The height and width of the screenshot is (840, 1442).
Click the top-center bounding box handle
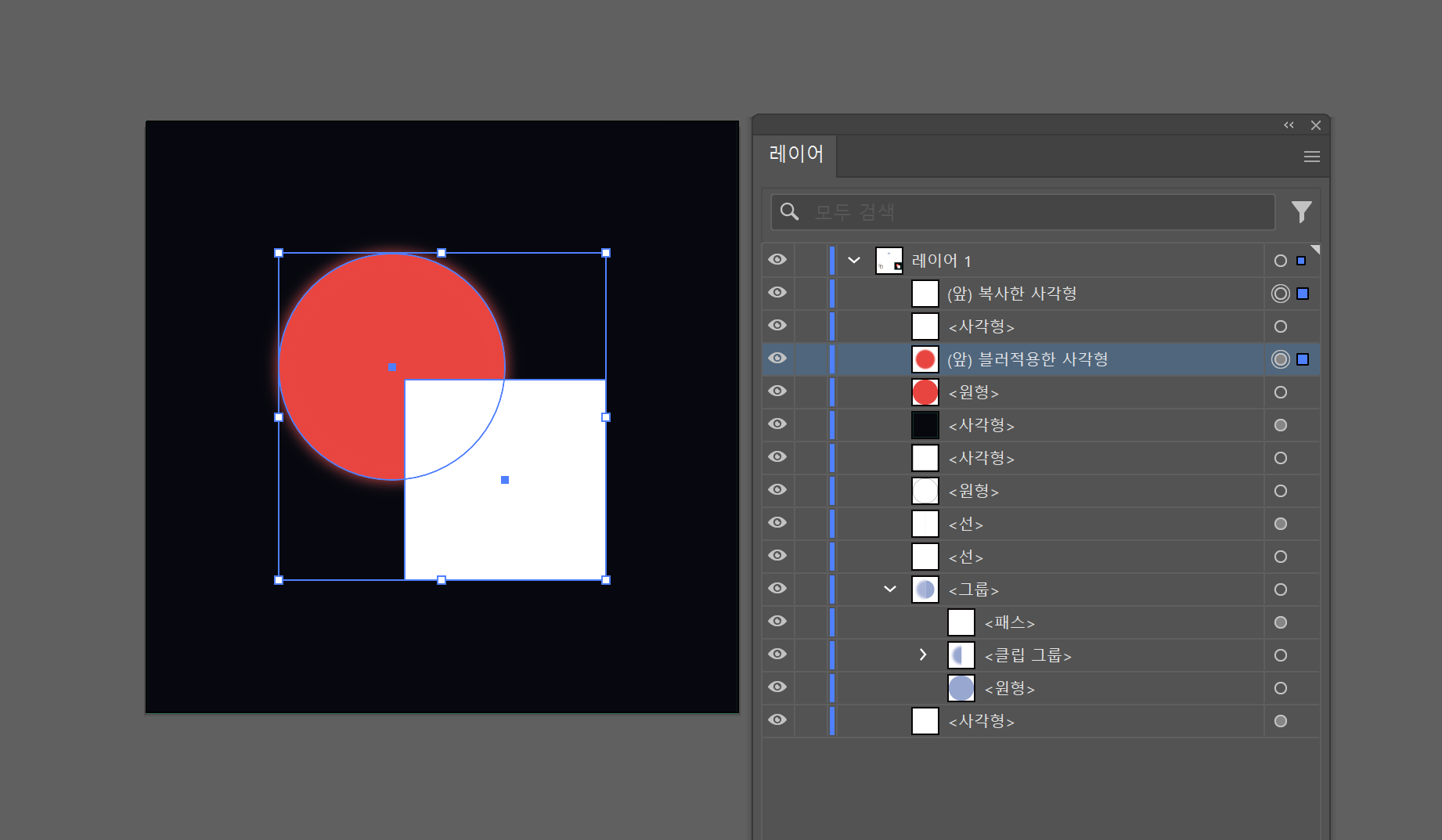(442, 253)
